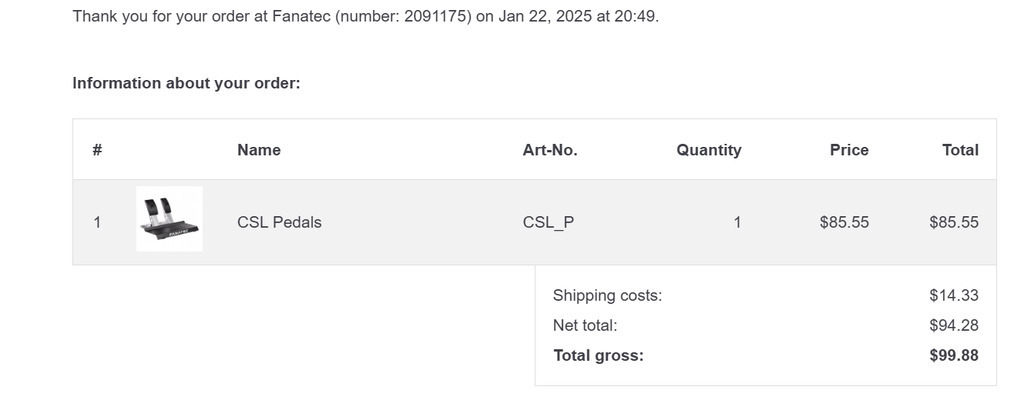Click the Art-No. column header
1024x420 pixels.
click(550, 150)
